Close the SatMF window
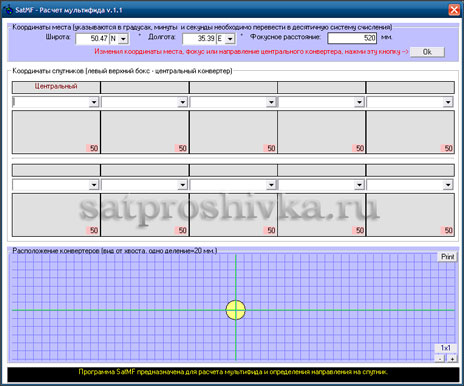This screenshot has height=386, width=464. coord(454,10)
